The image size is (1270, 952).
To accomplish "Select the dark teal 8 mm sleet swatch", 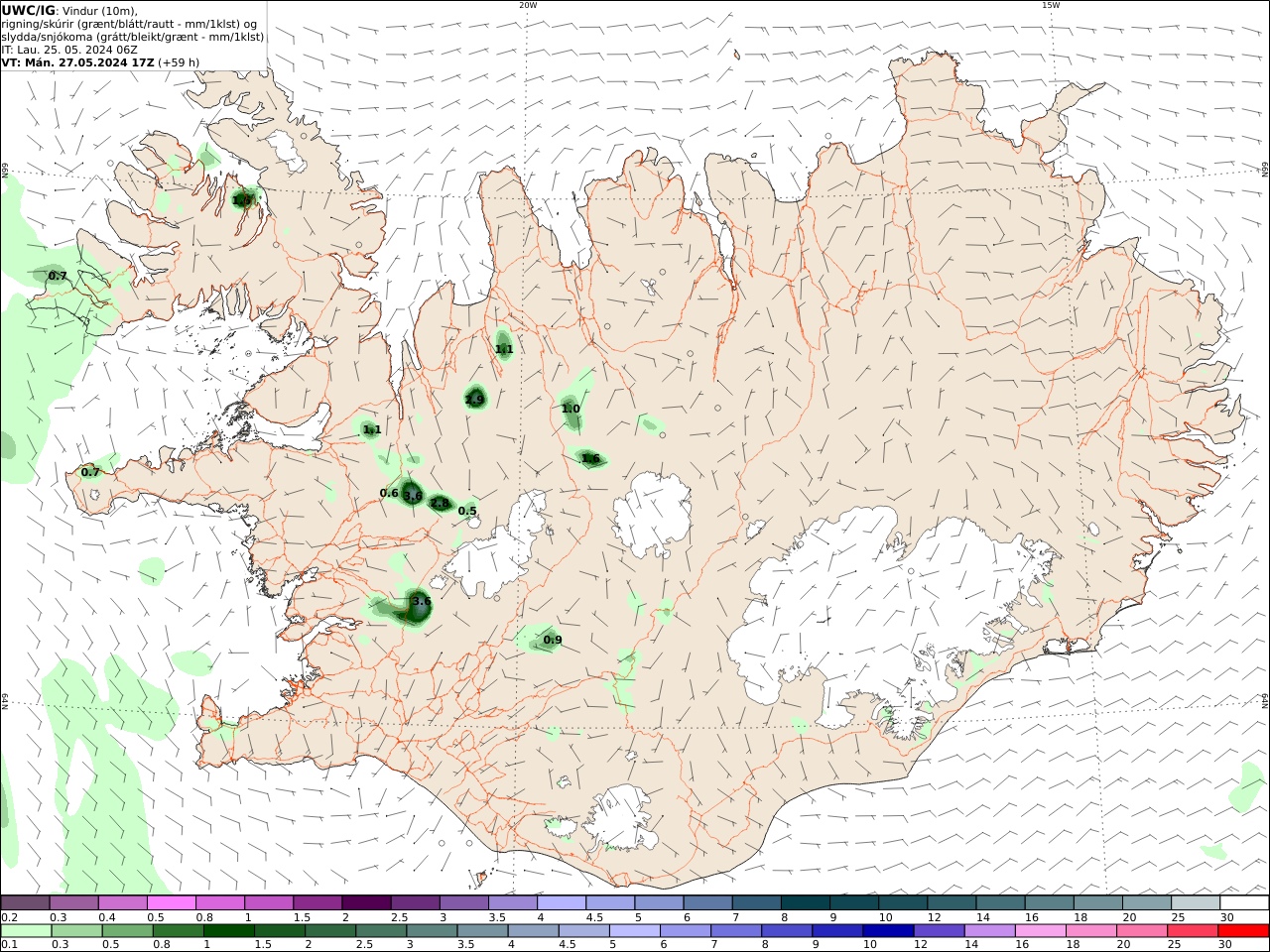I will point(805,902).
